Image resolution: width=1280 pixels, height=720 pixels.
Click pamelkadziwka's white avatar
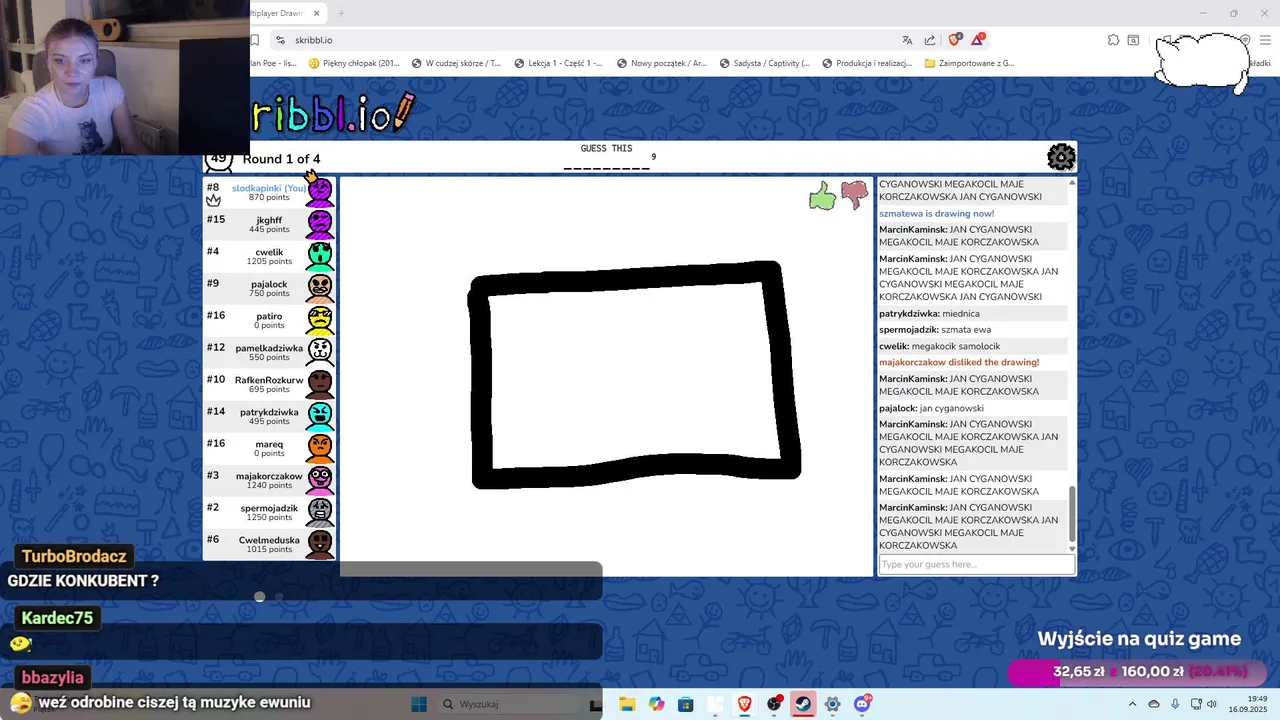click(320, 352)
